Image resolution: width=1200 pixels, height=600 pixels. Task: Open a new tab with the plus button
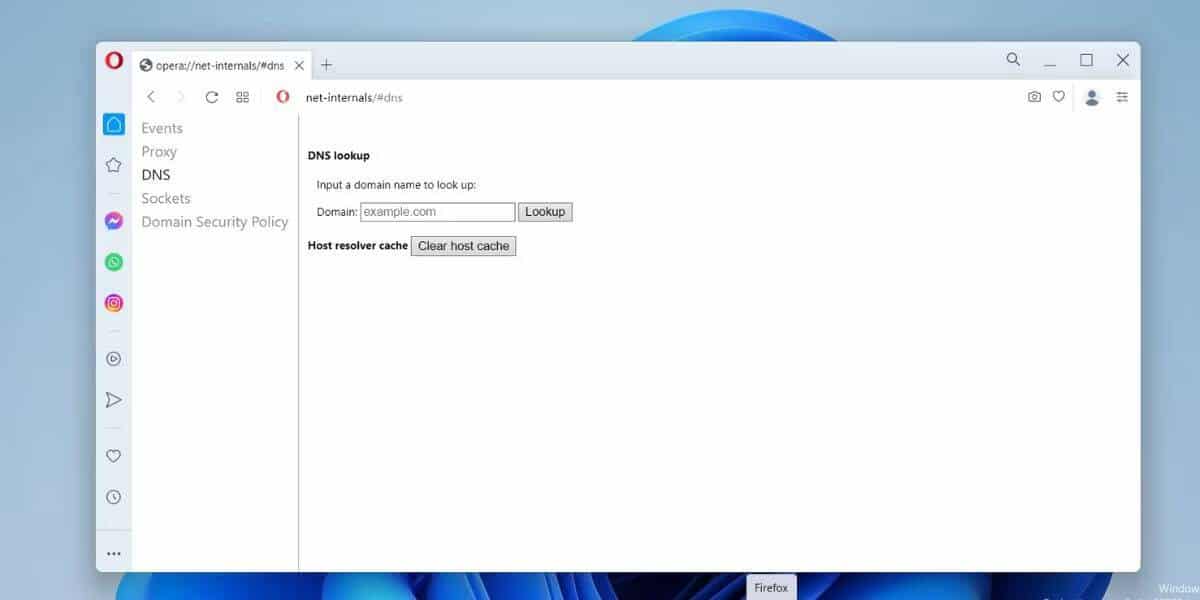[x=326, y=65]
